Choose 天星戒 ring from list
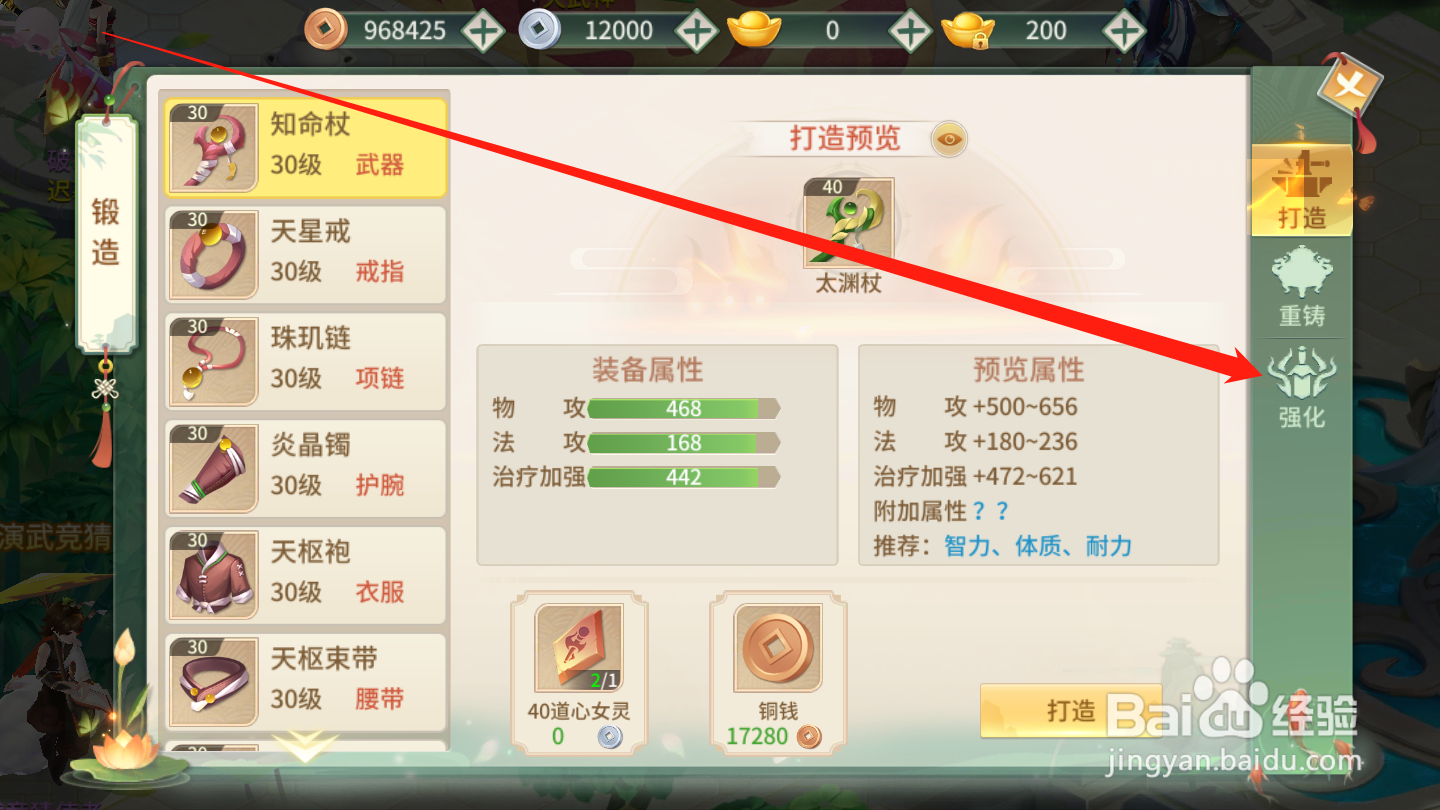This screenshot has width=1440, height=810. coord(305,254)
